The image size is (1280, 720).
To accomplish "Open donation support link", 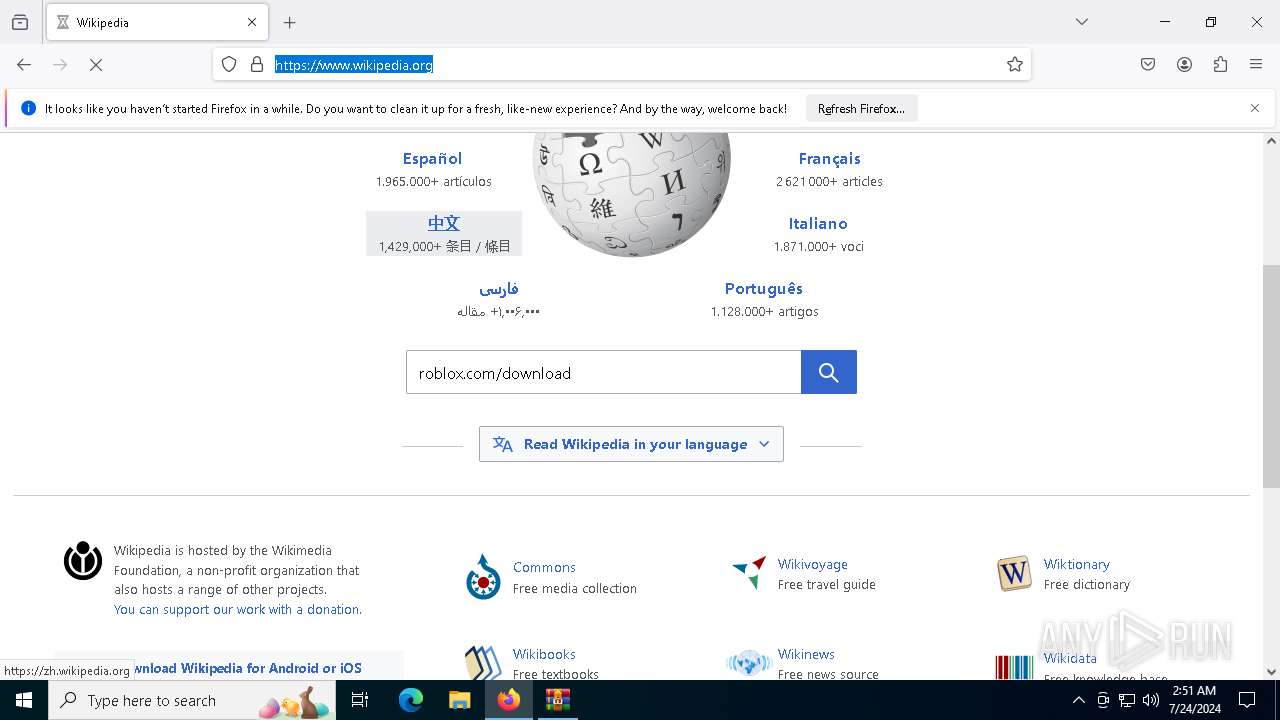I will point(238,609).
